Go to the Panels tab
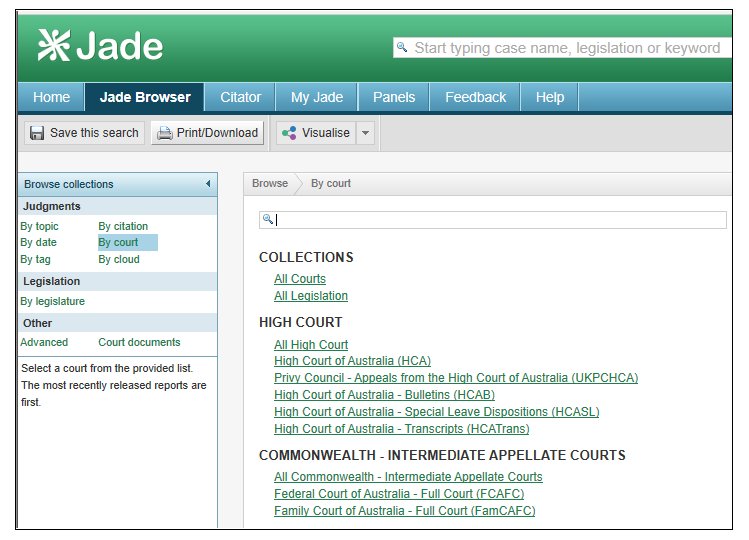The height and width of the screenshot is (540, 749). 394,97
